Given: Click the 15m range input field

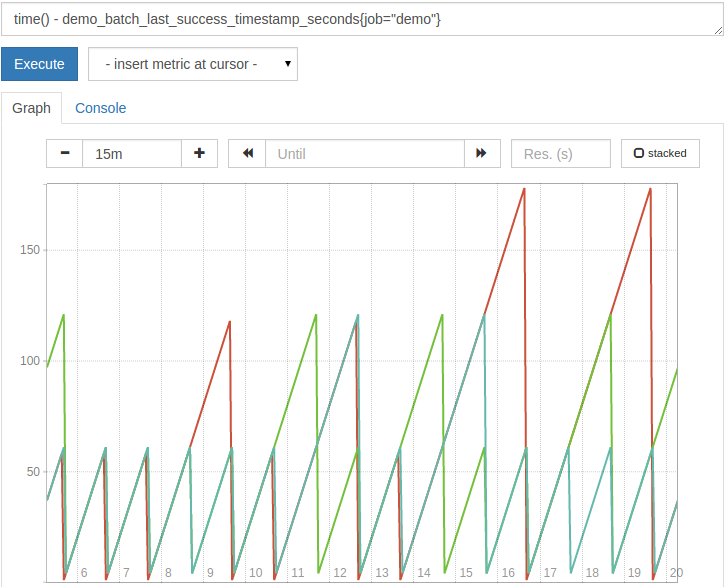Looking at the screenshot, I should point(131,153).
